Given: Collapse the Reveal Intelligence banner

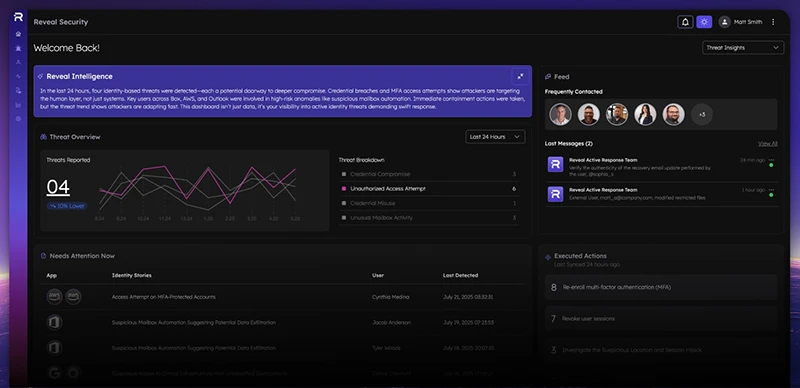Looking at the screenshot, I should 520,76.
